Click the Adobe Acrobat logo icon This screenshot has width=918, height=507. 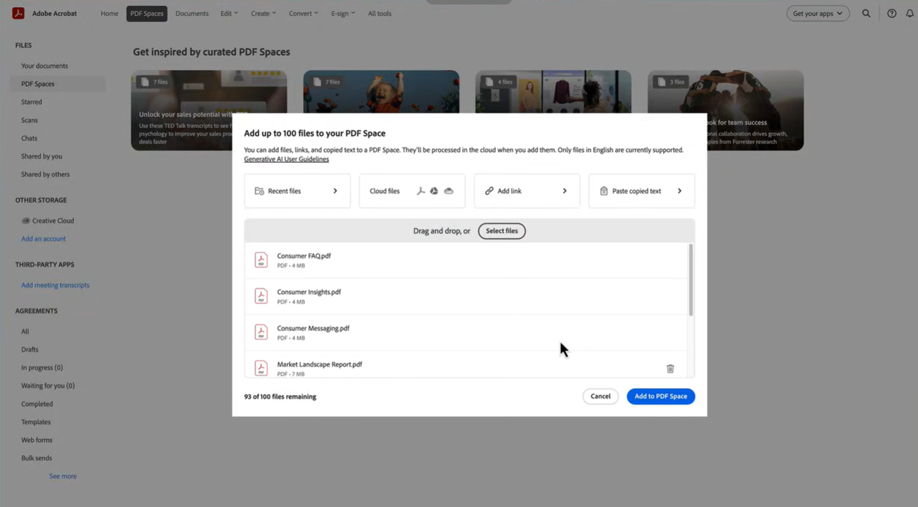18,13
